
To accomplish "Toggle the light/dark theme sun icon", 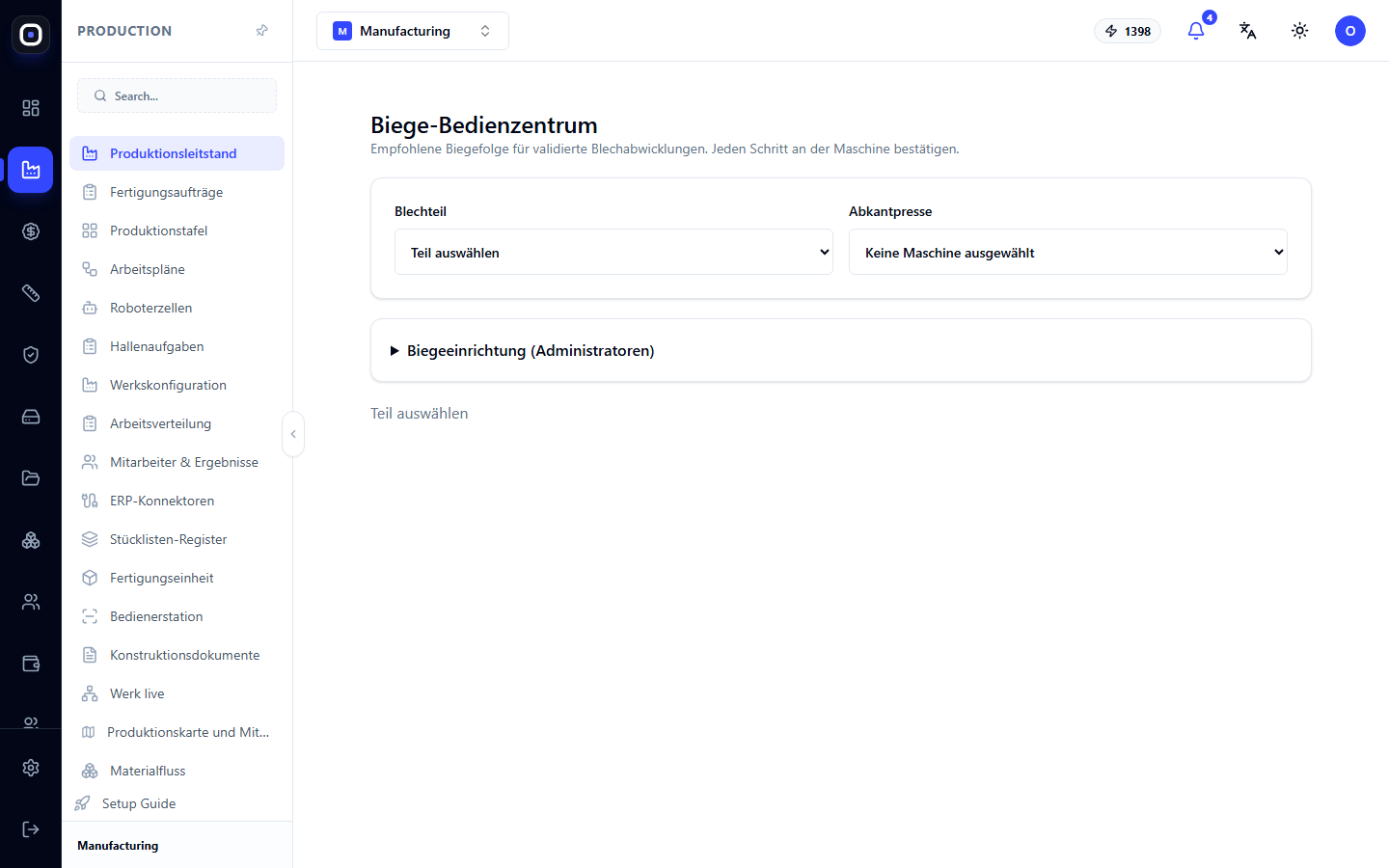I will [1300, 31].
